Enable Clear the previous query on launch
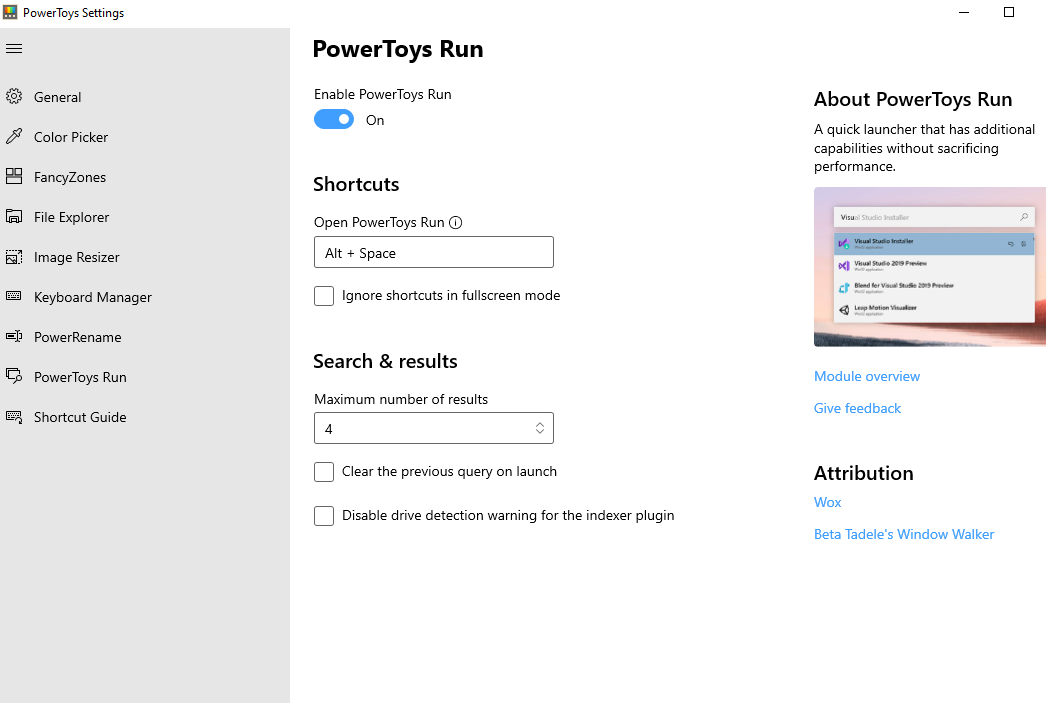 click(324, 471)
